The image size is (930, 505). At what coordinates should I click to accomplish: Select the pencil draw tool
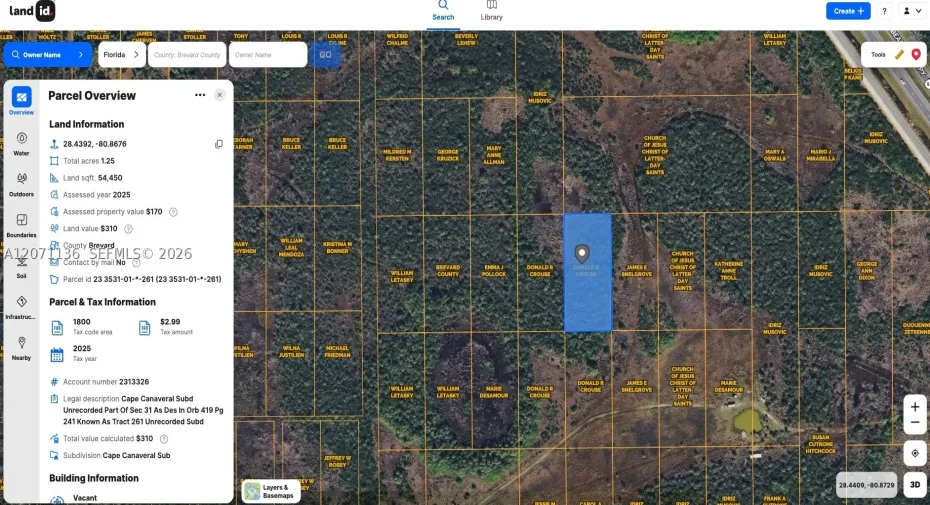click(899, 55)
